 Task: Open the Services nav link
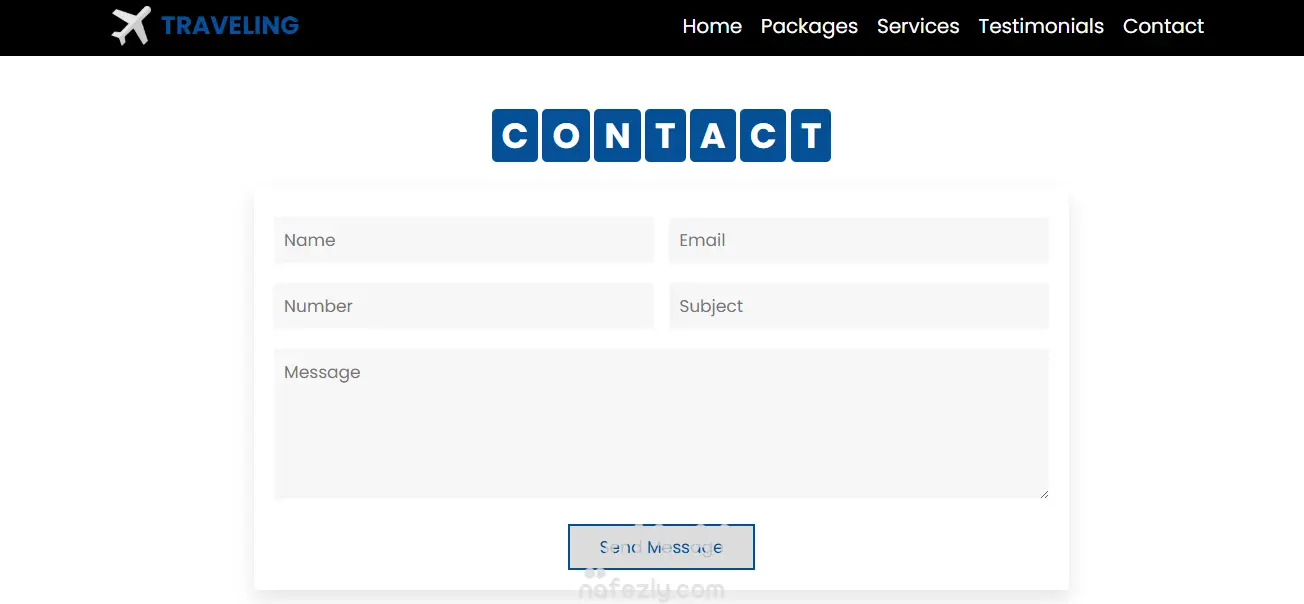click(x=918, y=26)
